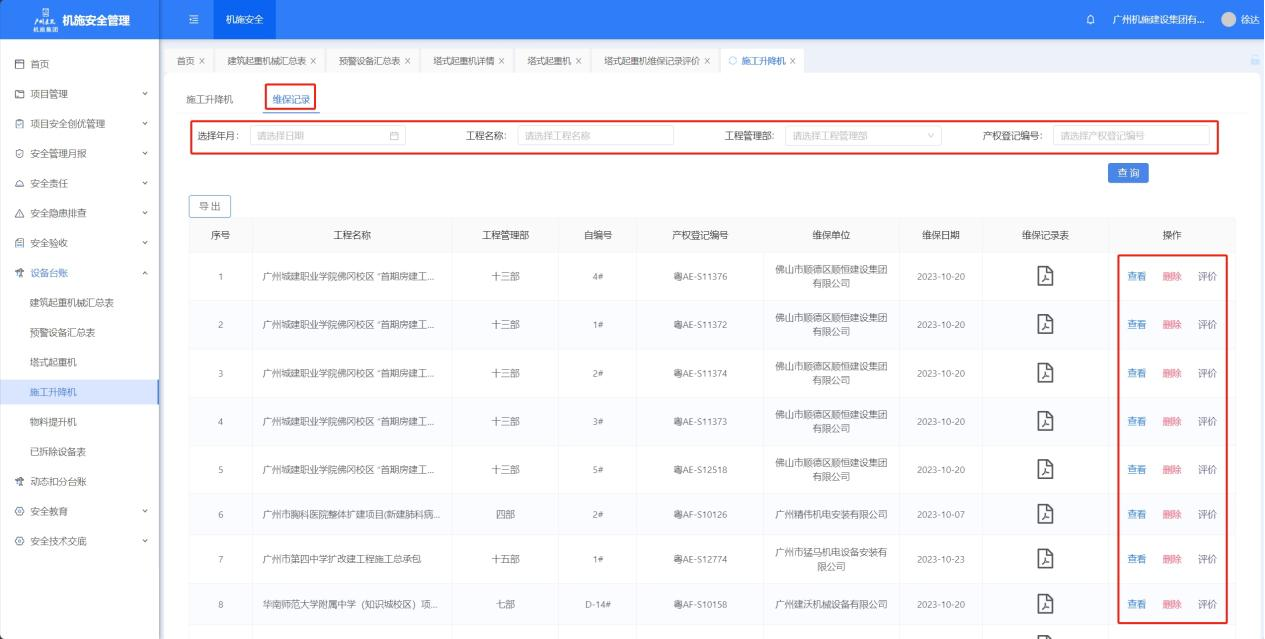Click the 查询 search button
Image resolution: width=1265 pixels, height=639 pixels.
(1127, 173)
